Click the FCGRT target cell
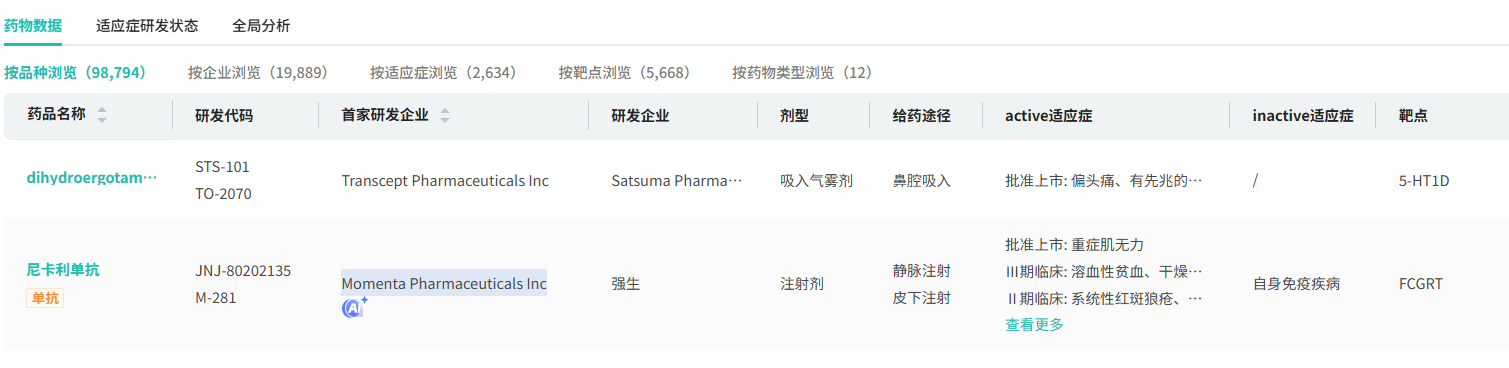 point(1421,284)
